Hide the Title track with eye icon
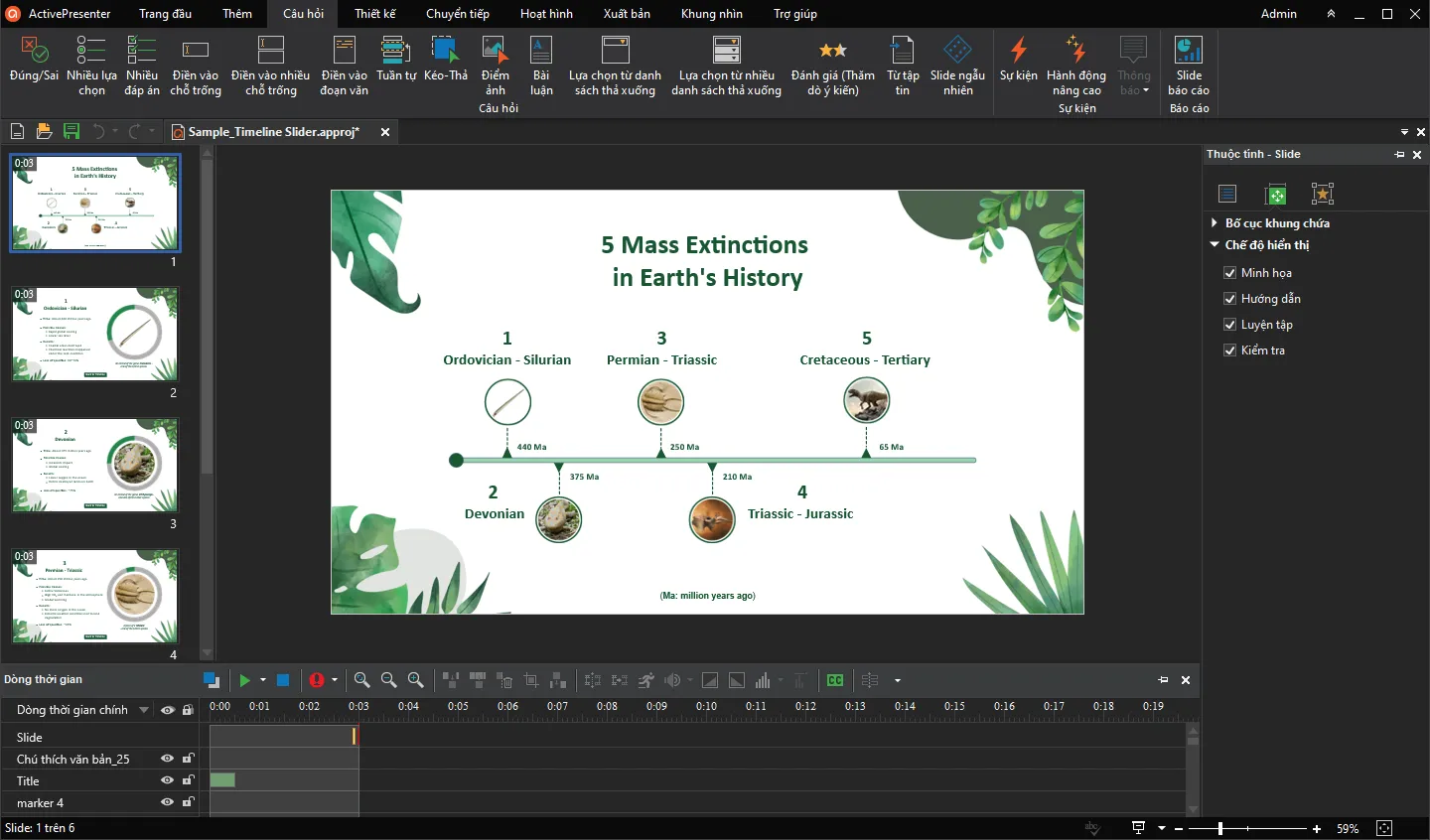1430x840 pixels. [167, 780]
